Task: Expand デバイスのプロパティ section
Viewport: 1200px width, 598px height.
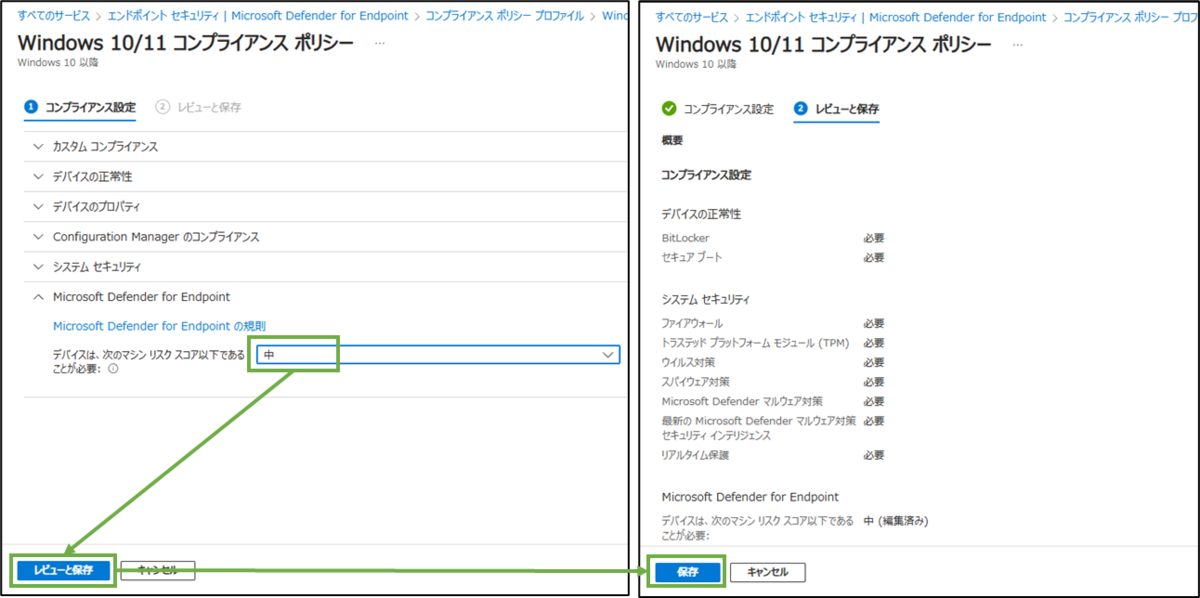Action: [x=323, y=206]
